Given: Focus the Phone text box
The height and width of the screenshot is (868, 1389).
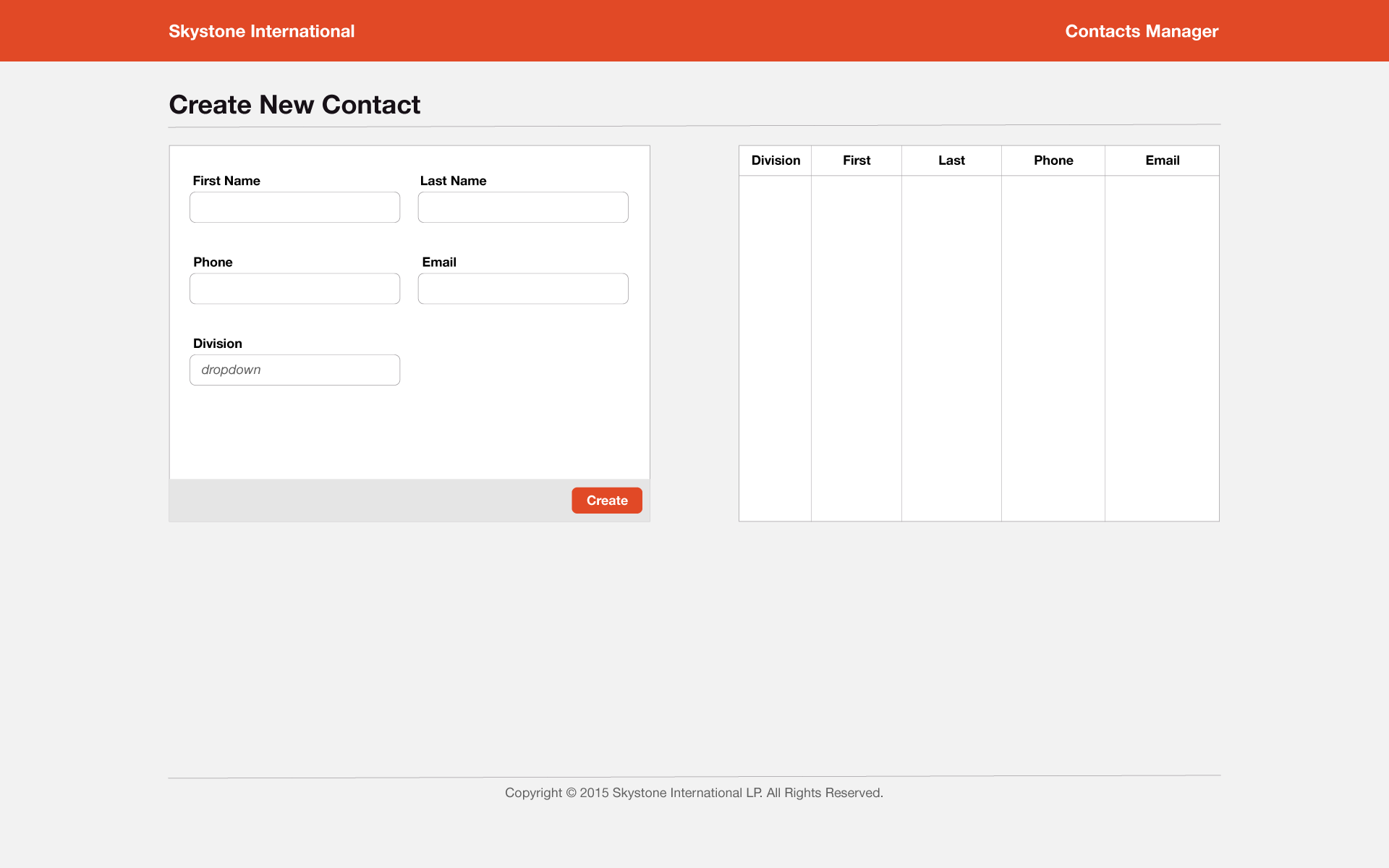Looking at the screenshot, I should 294,289.
